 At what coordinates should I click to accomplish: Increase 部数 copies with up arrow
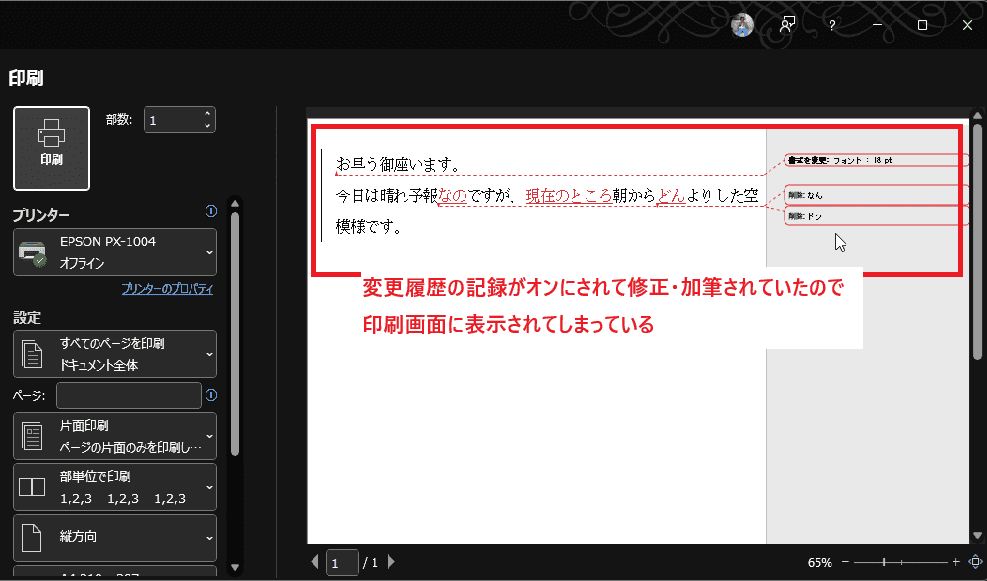point(207,114)
